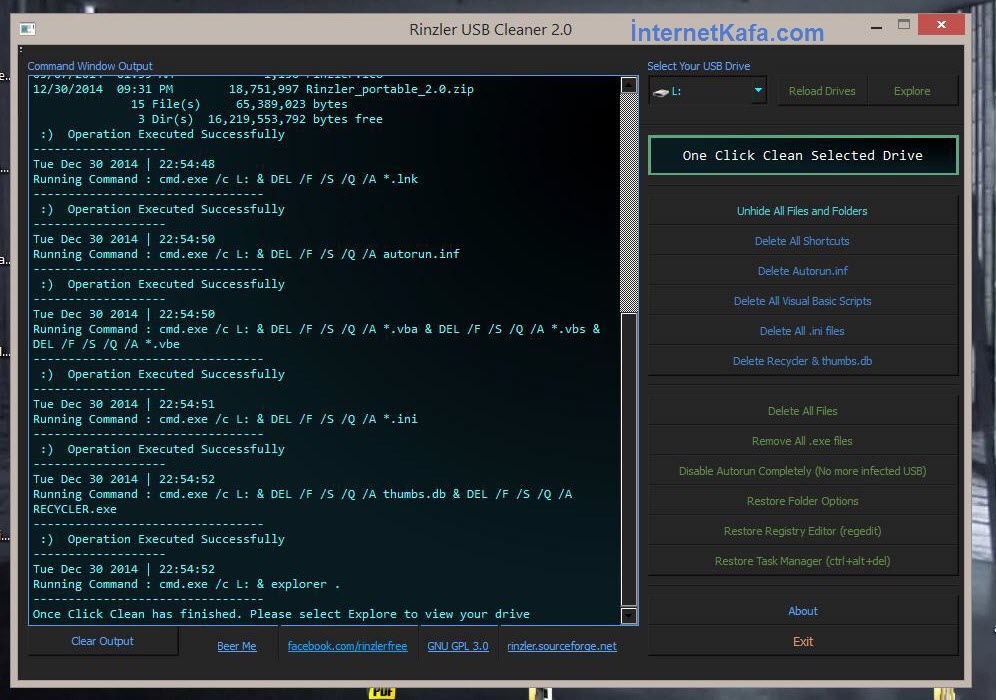Click Restore Task Manager button
This screenshot has height=700, width=996.
point(802,561)
